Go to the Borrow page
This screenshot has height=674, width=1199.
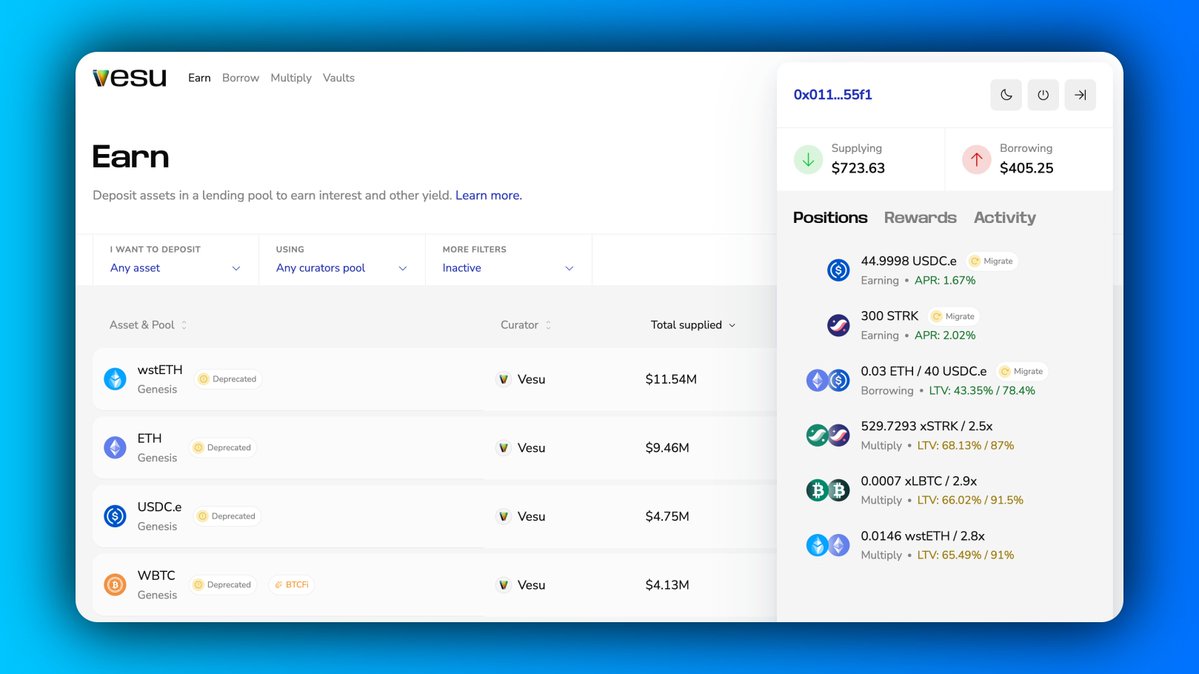pyautogui.click(x=240, y=78)
